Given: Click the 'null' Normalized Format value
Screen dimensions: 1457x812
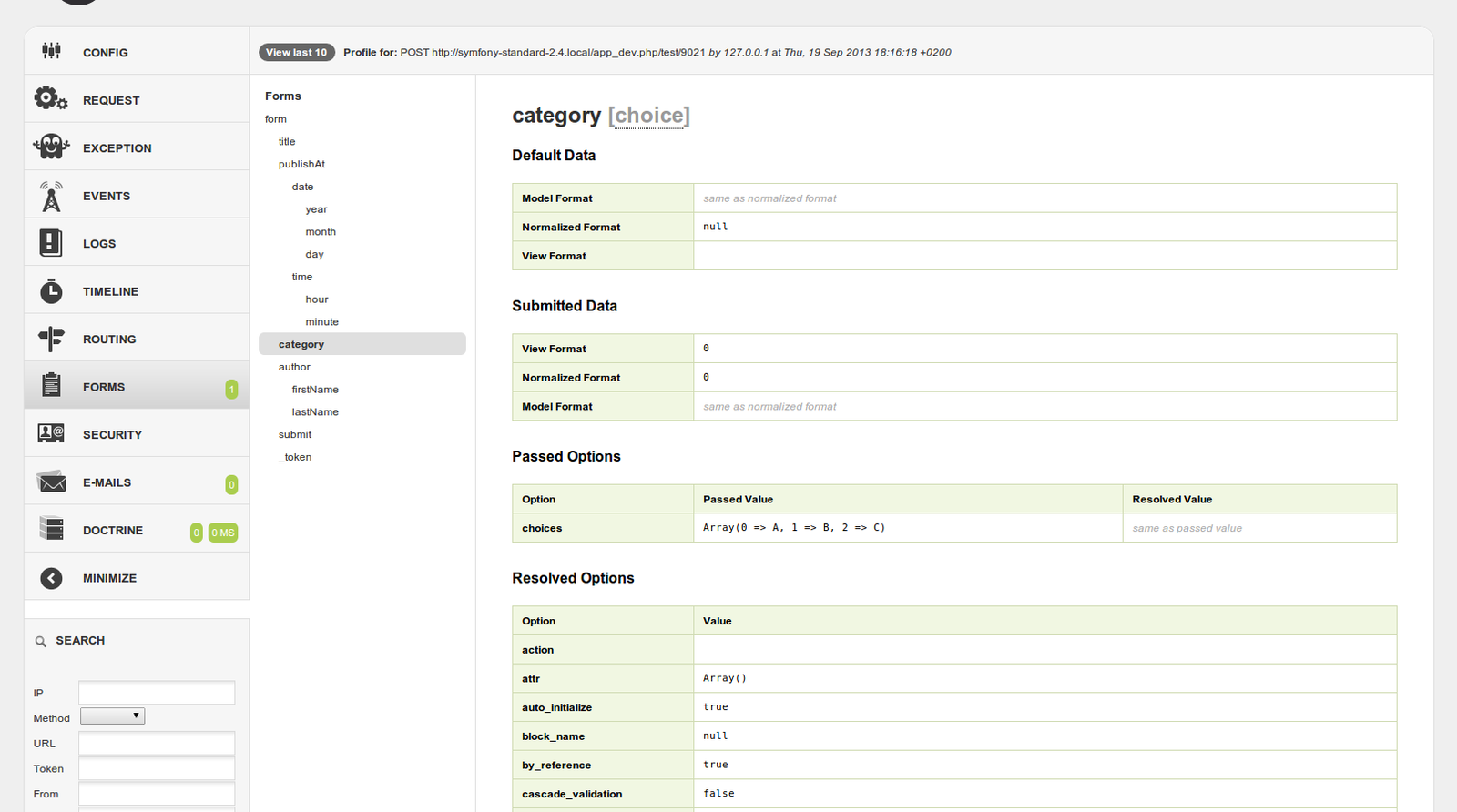Looking at the screenshot, I should tap(715, 227).
